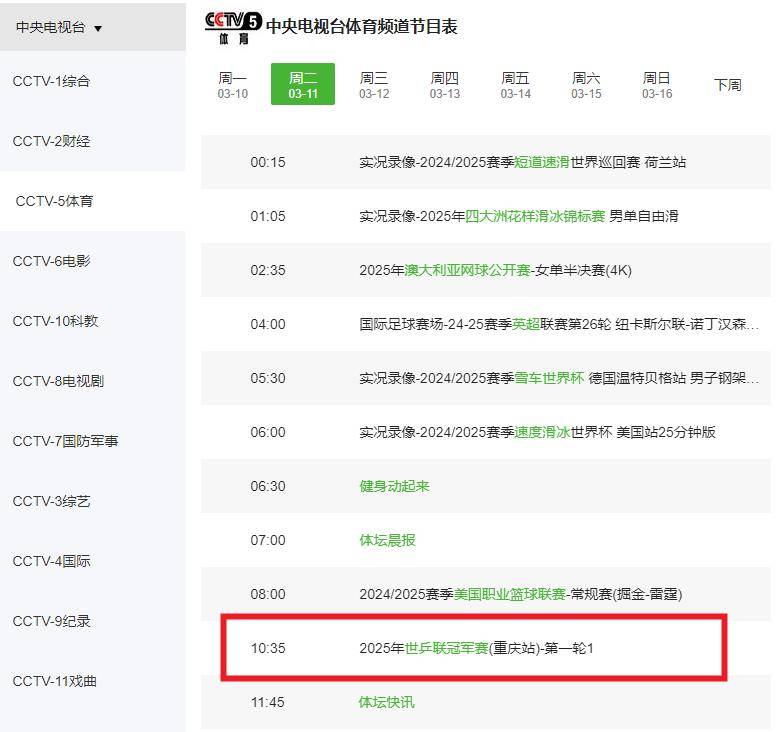Go to 下周 schedule
The width and height of the screenshot is (782, 732).
click(x=728, y=85)
